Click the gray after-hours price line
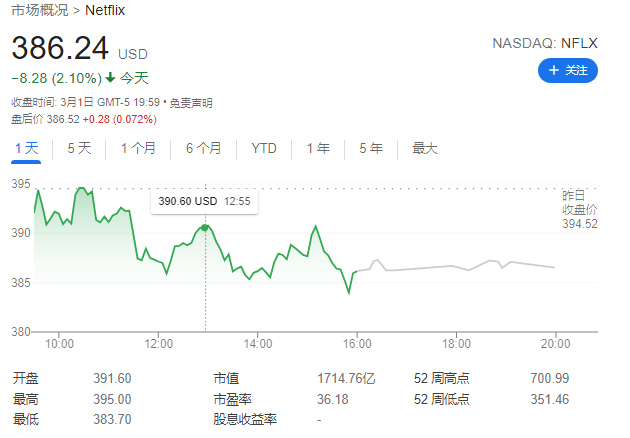The image size is (630, 438). pos(456,266)
